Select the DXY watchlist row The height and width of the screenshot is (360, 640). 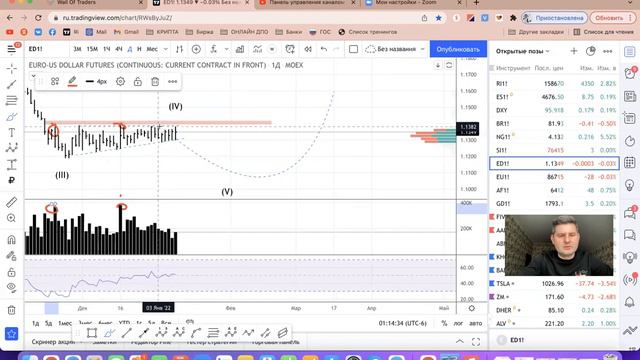click(554, 110)
